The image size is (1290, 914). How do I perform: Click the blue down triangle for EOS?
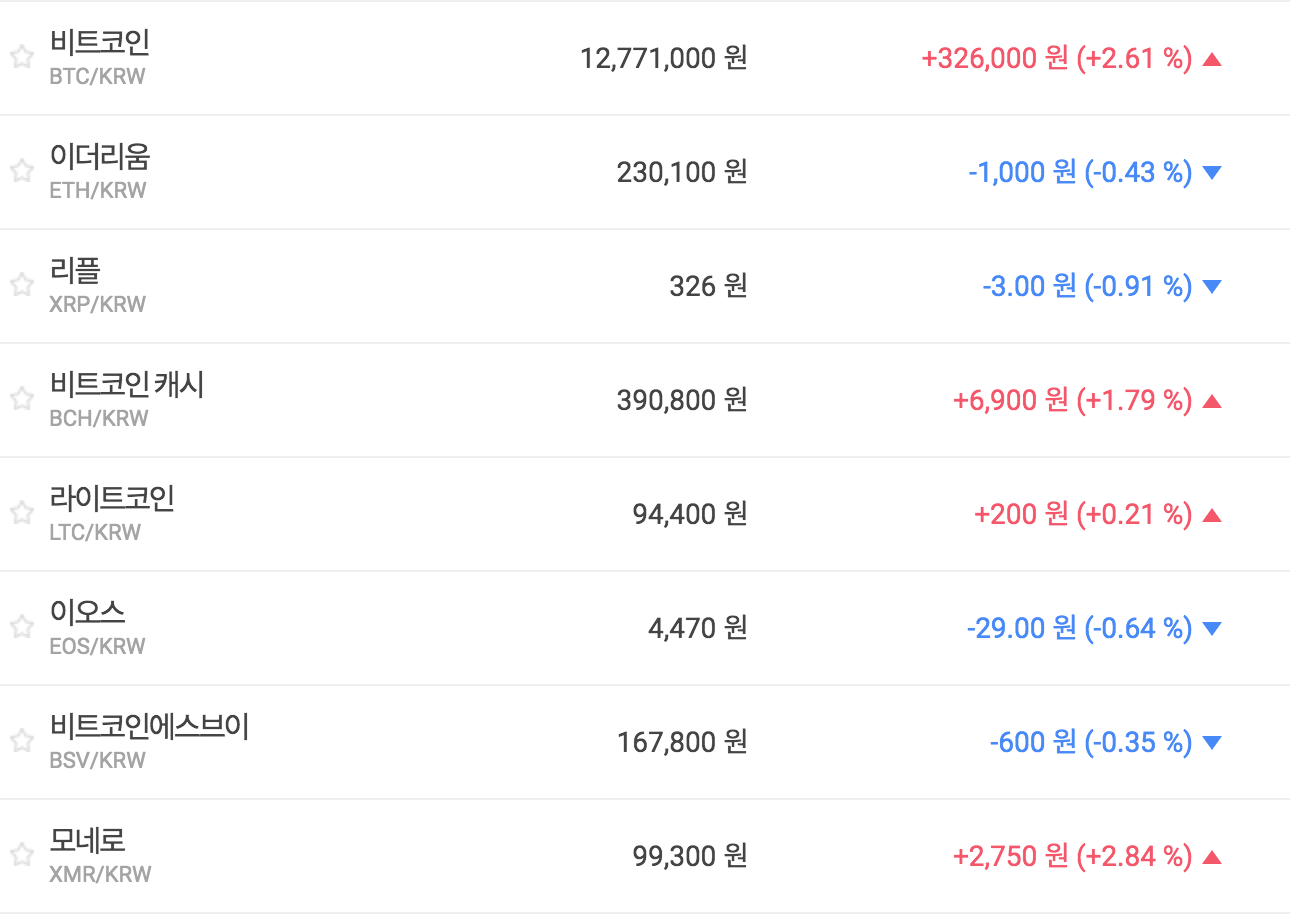coord(1212,629)
